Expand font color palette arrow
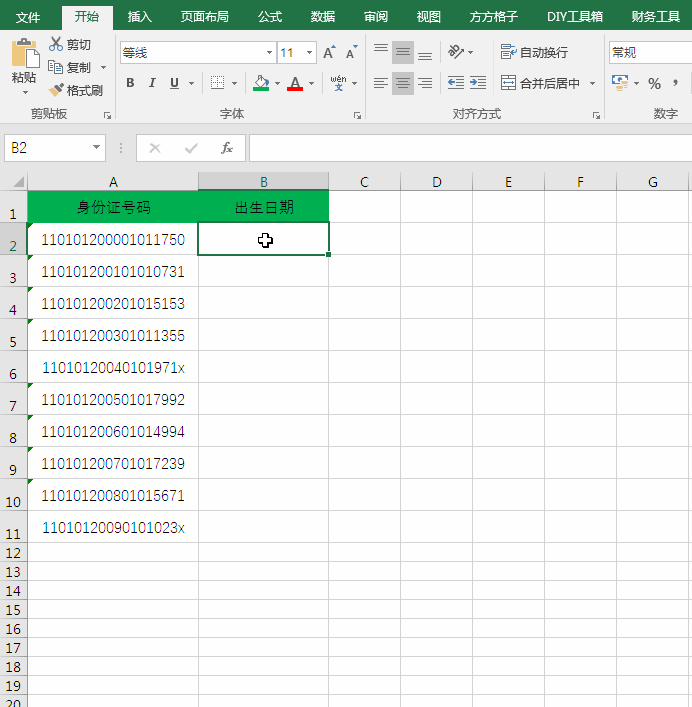This screenshot has width=692, height=707. [x=312, y=83]
